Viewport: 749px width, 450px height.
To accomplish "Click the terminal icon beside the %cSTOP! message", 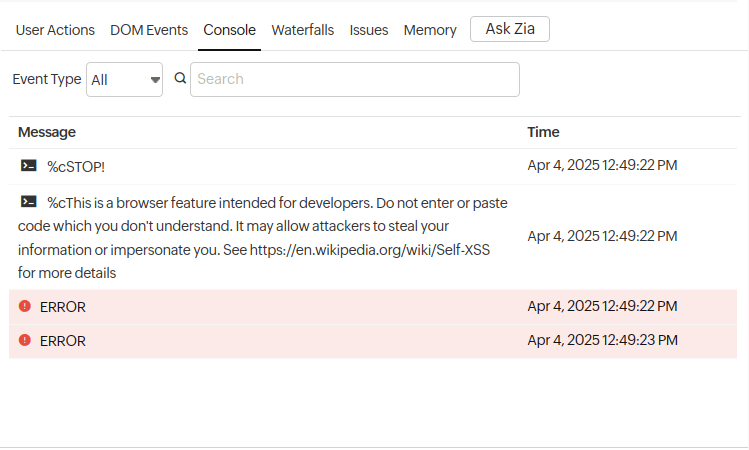I will 28,166.
